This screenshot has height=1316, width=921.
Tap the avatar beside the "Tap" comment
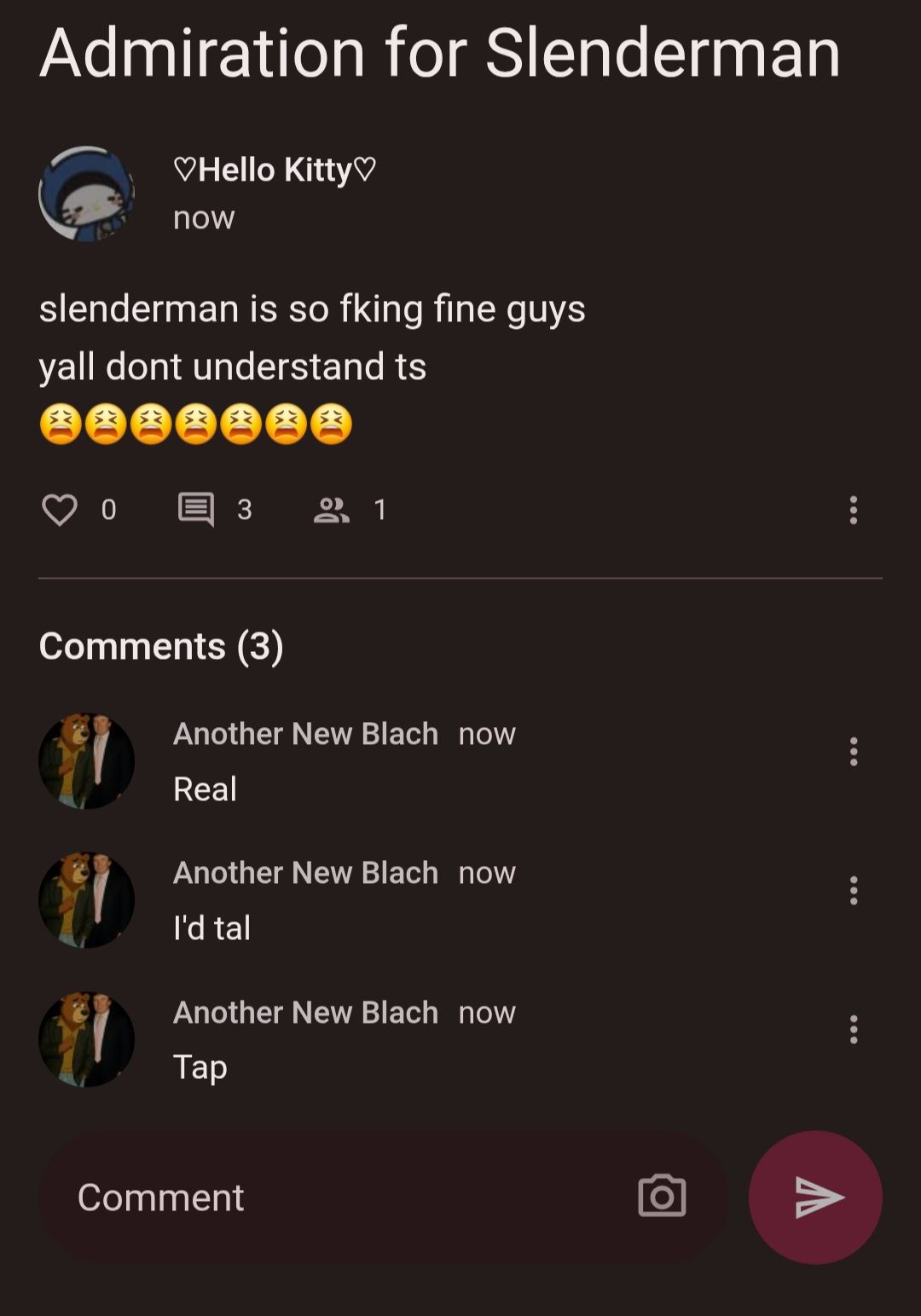[x=86, y=1039]
